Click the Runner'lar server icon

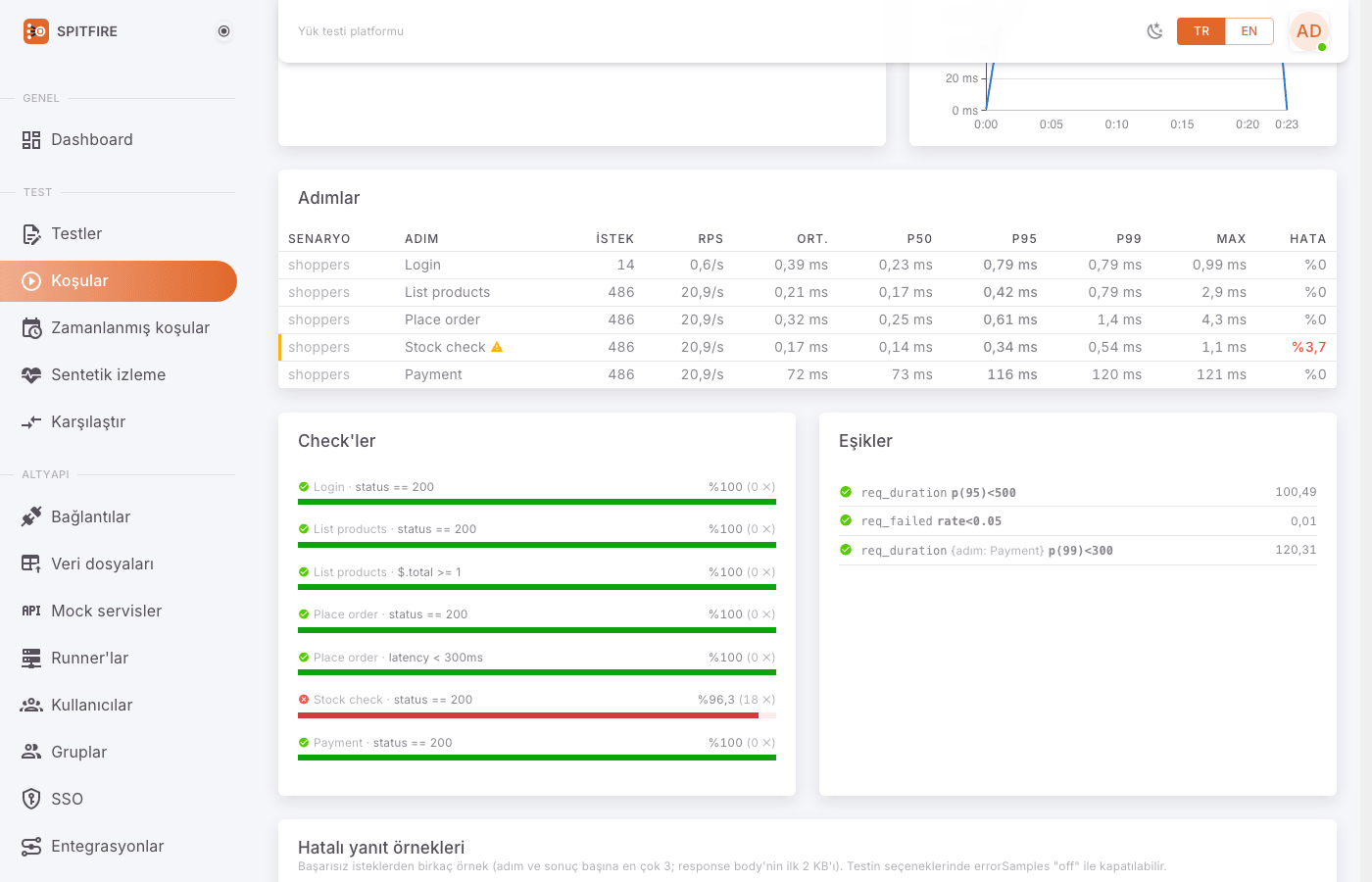[31, 658]
